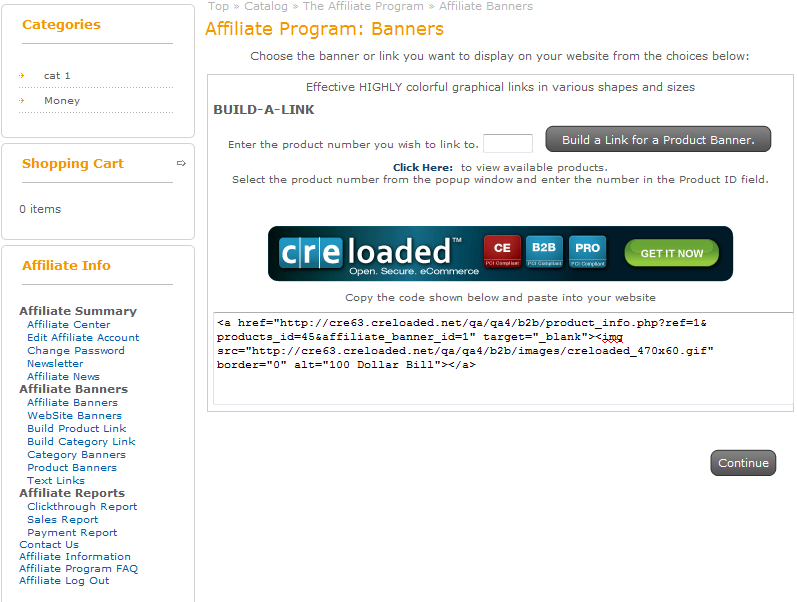Open Build Product Link
This screenshot has width=797, height=602.
pyautogui.click(x=77, y=428)
